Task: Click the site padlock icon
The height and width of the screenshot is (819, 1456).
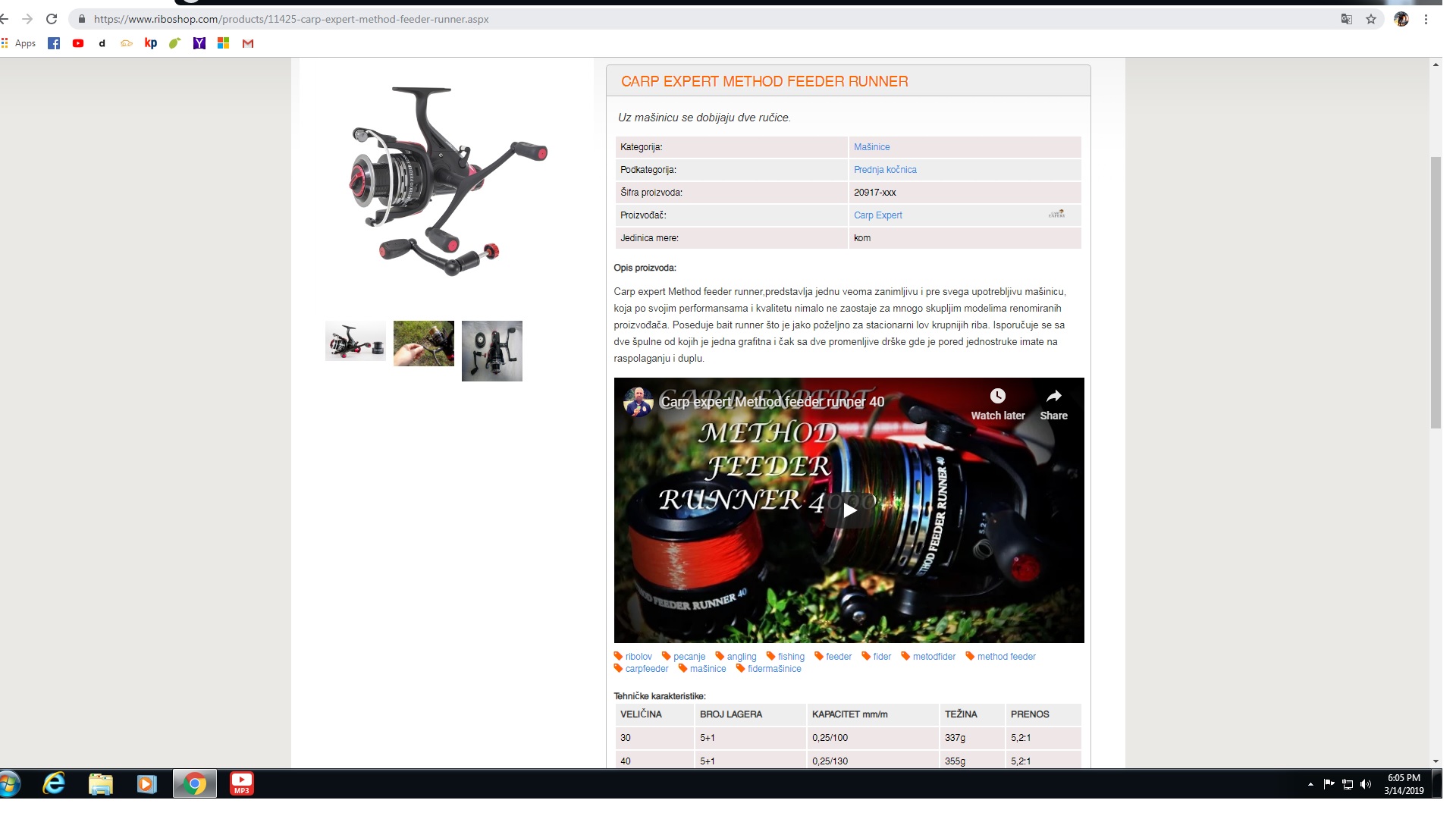Action: click(82, 19)
